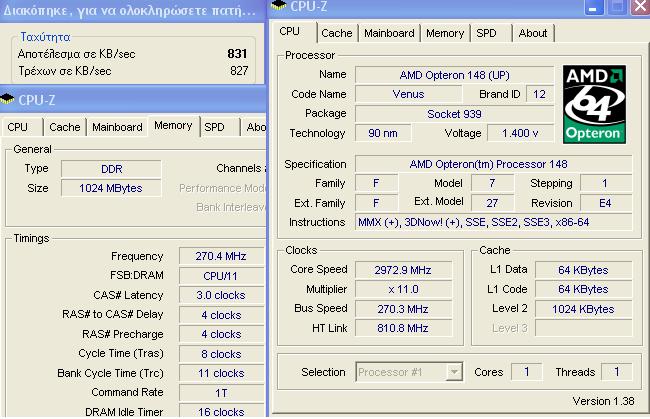Open Cache tab in left CPU-Z window
The height and width of the screenshot is (419, 650).
point(64,127)
